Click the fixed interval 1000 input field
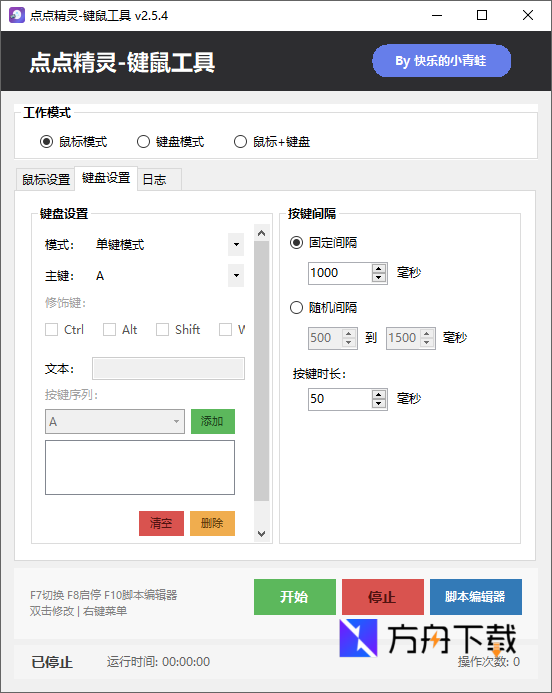The width and height of the screenshot is (552, 693). pos(340,273)
